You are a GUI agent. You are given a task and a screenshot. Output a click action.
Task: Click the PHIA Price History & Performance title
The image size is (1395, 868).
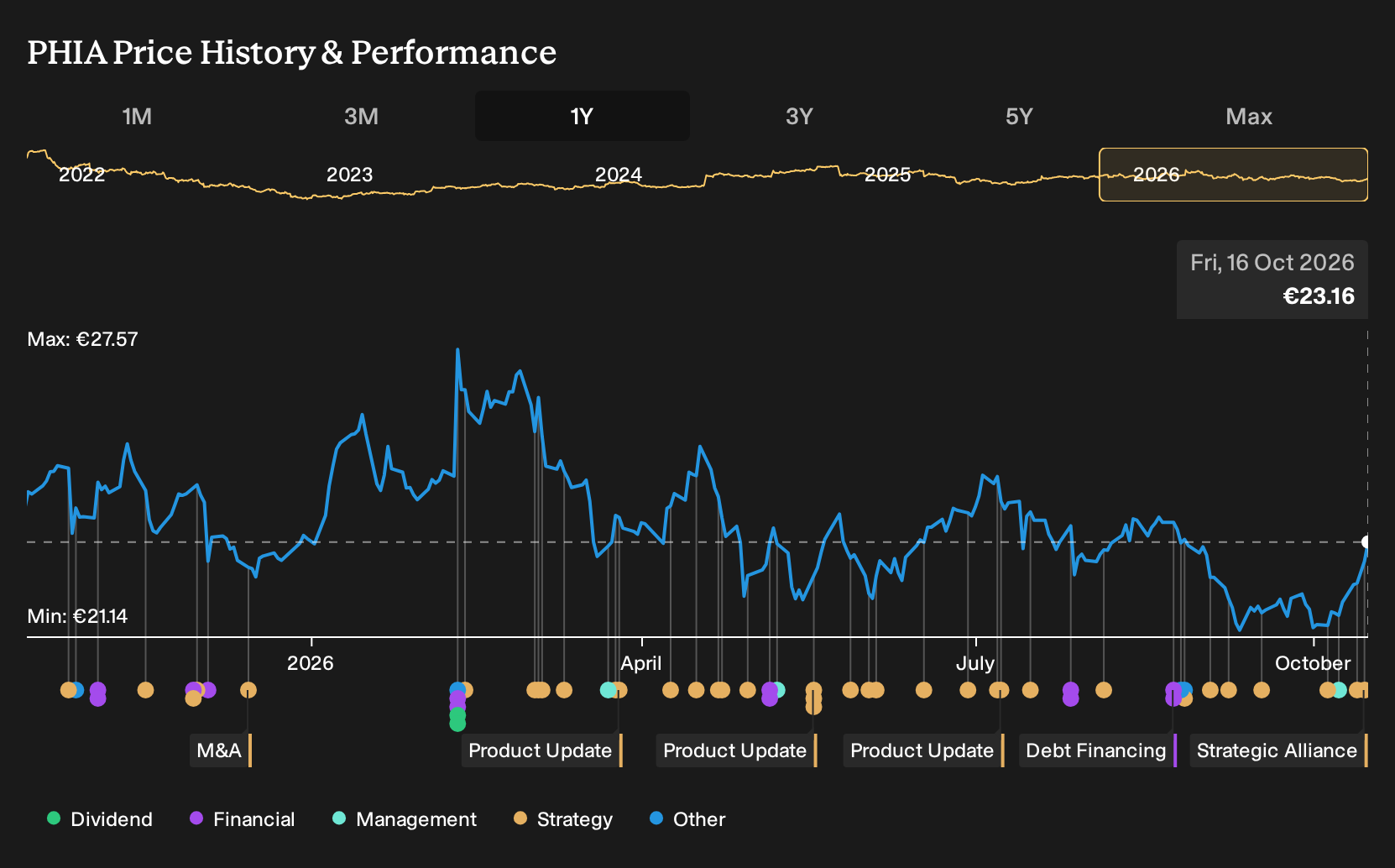click(292, 52)
